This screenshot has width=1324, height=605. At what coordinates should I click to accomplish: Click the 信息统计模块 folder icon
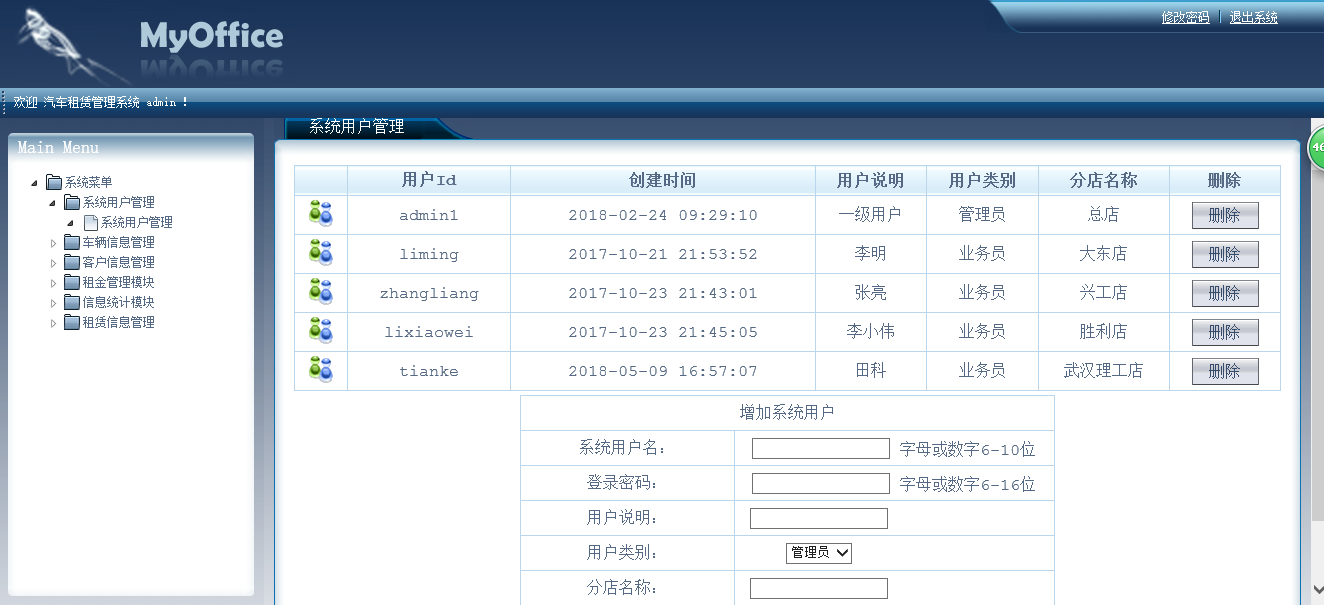[72, 302]
